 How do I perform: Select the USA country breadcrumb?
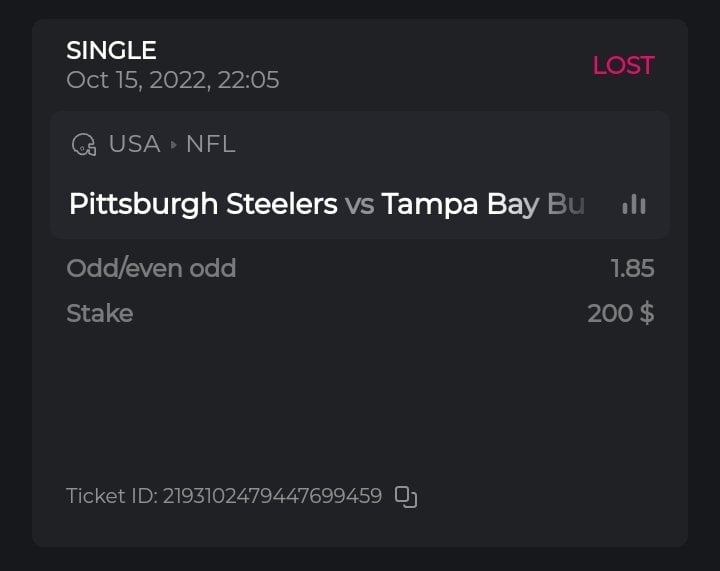pyautogui.click(x=134, y=144)
